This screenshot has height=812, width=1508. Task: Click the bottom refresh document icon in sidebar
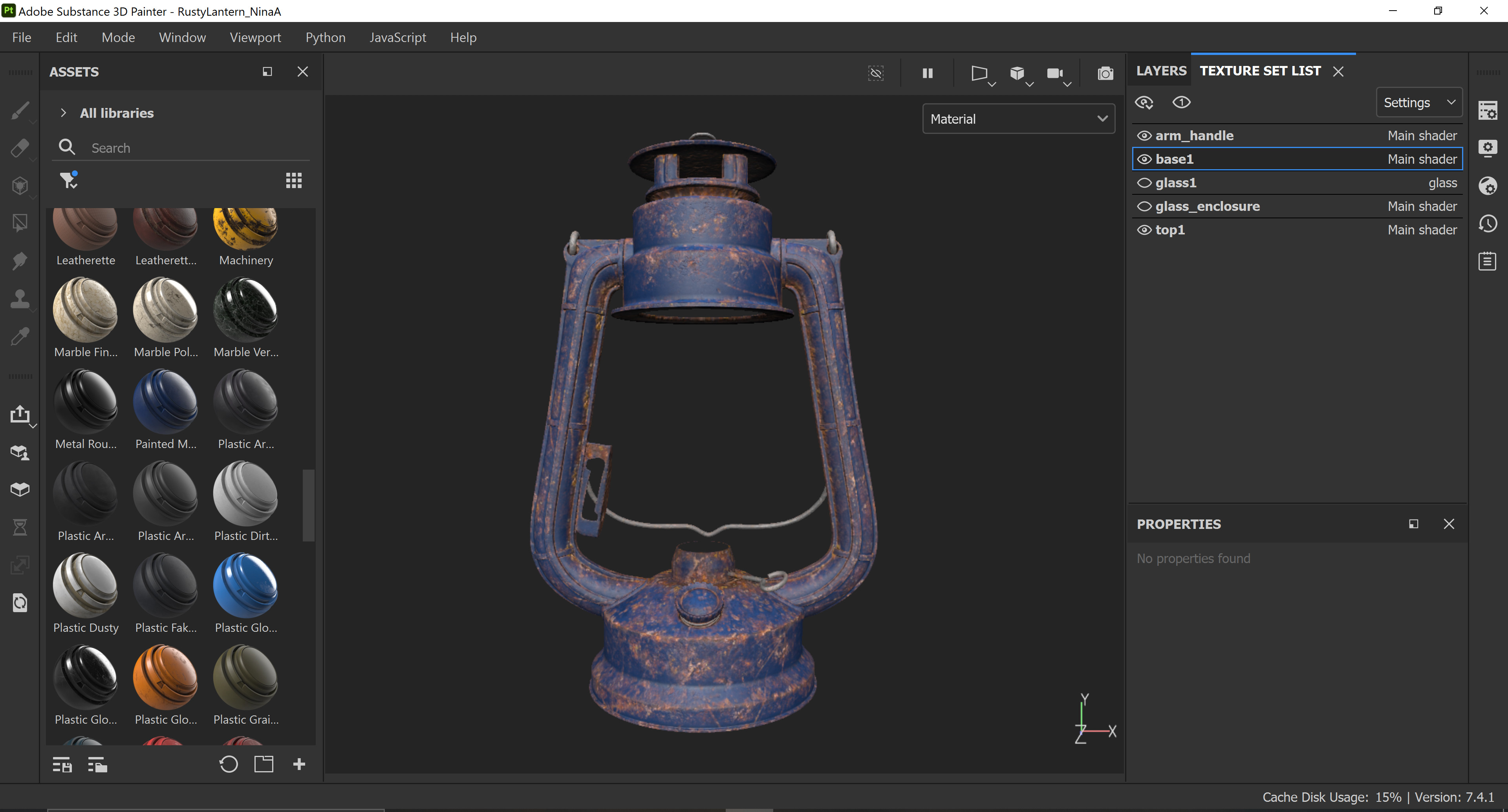point(20,602)
